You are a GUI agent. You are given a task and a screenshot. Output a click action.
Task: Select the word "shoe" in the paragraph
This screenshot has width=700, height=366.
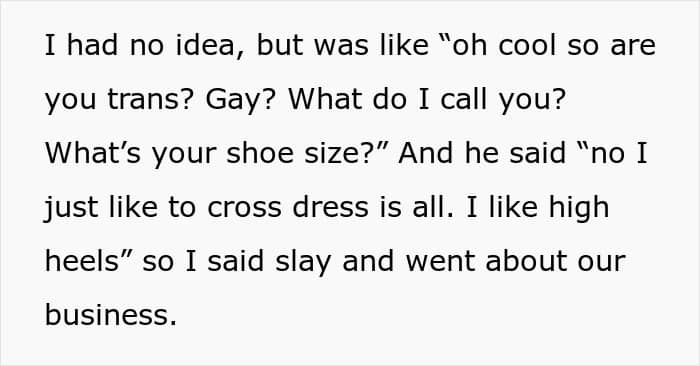[x=259, y=153]
